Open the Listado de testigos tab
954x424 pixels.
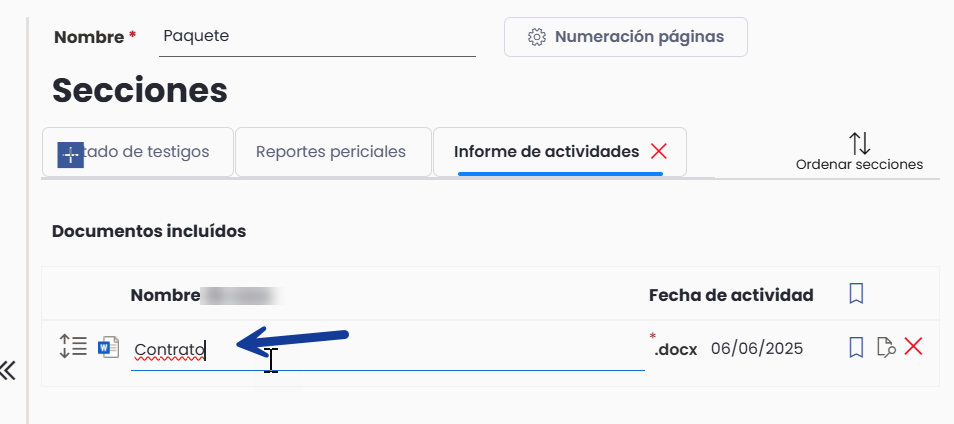[138, 151]
